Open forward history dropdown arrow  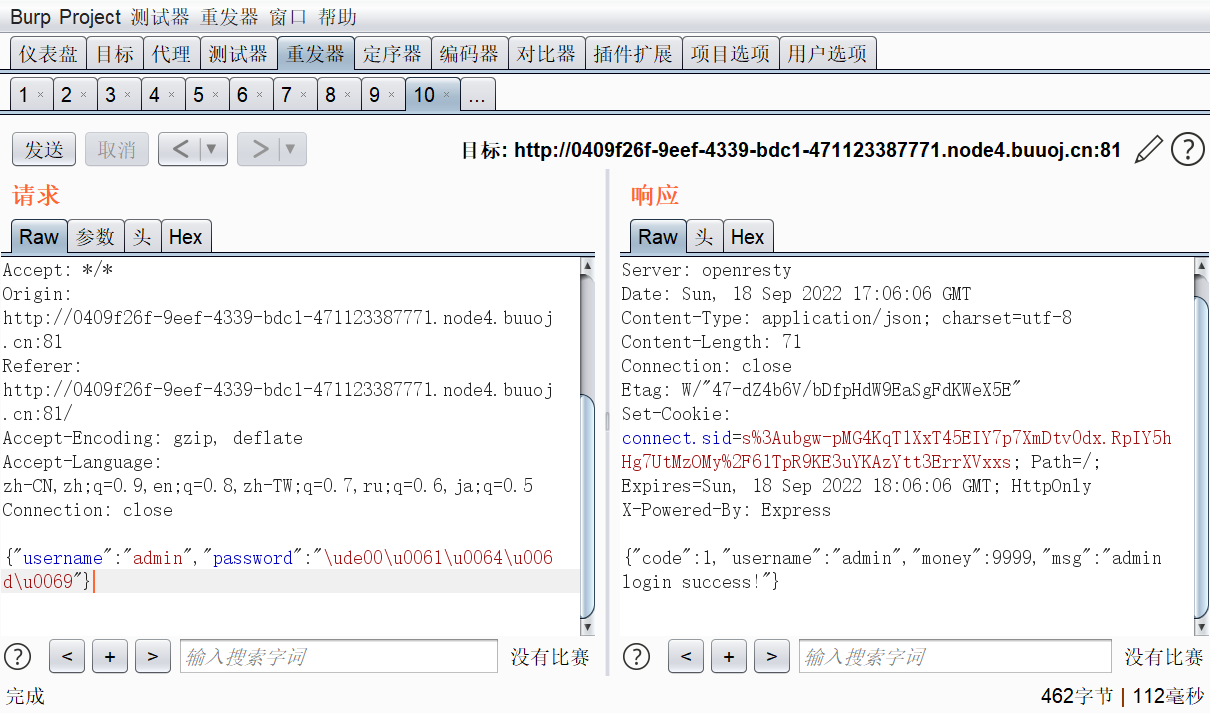click(x=291, y=150)
